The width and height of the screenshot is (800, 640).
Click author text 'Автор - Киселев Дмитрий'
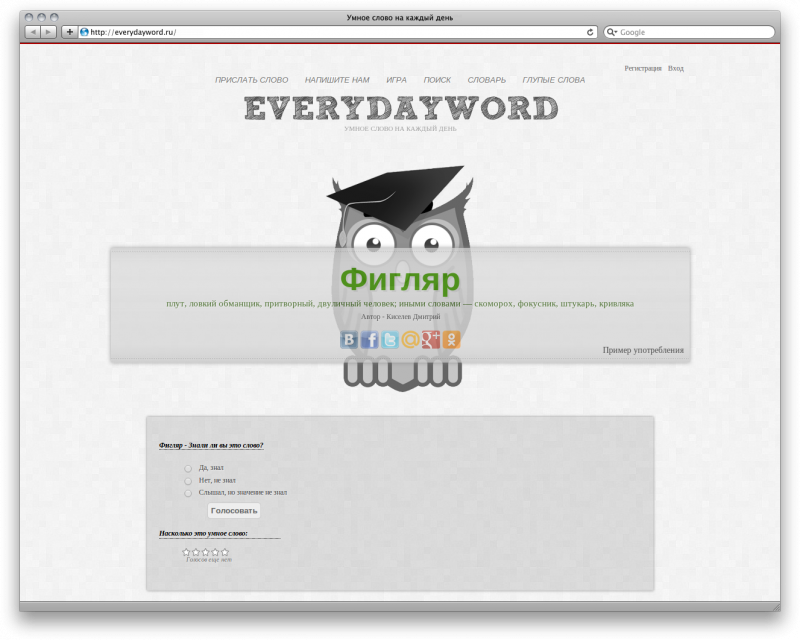tap(401, 317)
